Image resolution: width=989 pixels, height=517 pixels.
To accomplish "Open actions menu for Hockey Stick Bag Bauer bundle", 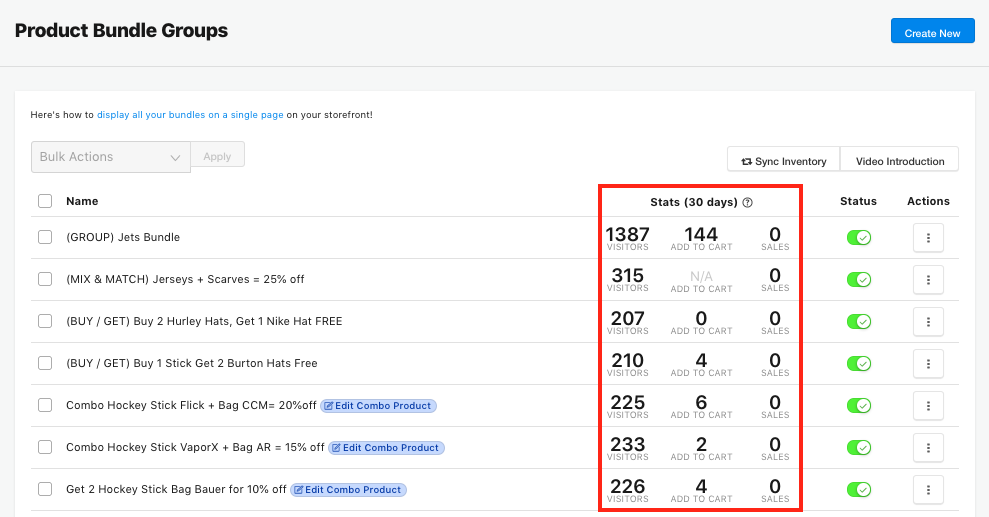I will [x=928, y=490].
